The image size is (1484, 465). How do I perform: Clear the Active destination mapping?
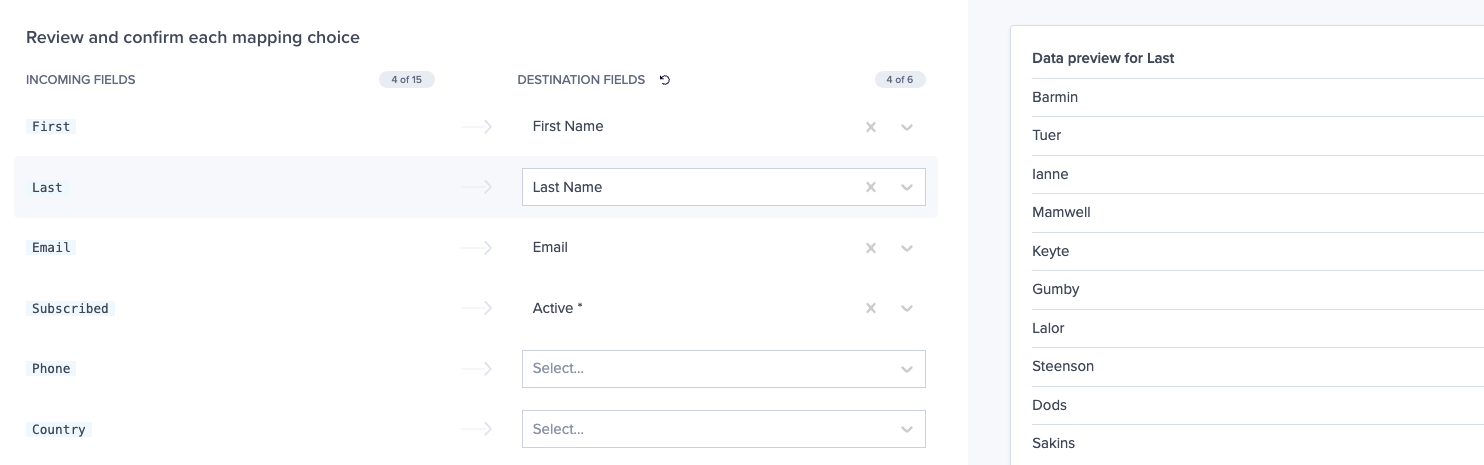click(871, 308)
